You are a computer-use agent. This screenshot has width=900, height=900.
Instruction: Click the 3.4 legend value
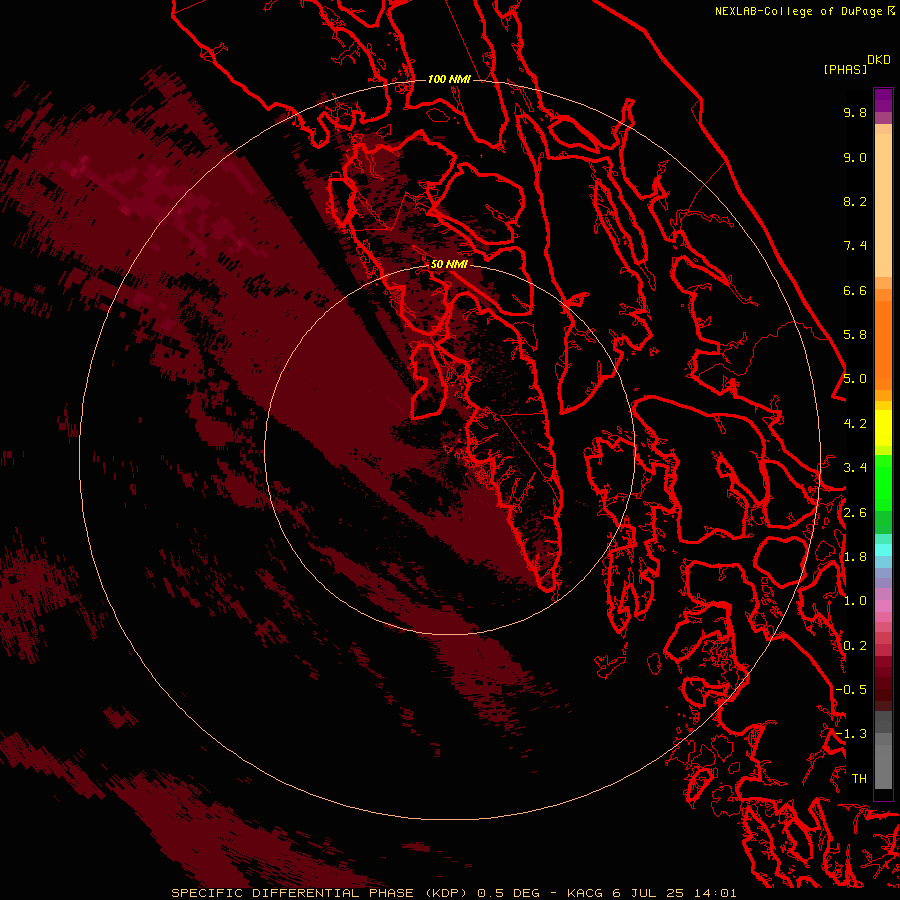(x=855, y=468)
